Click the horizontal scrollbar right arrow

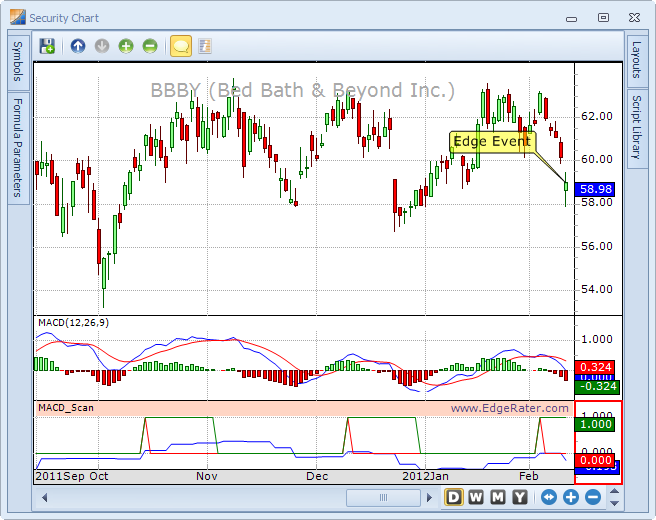(429, 498)
